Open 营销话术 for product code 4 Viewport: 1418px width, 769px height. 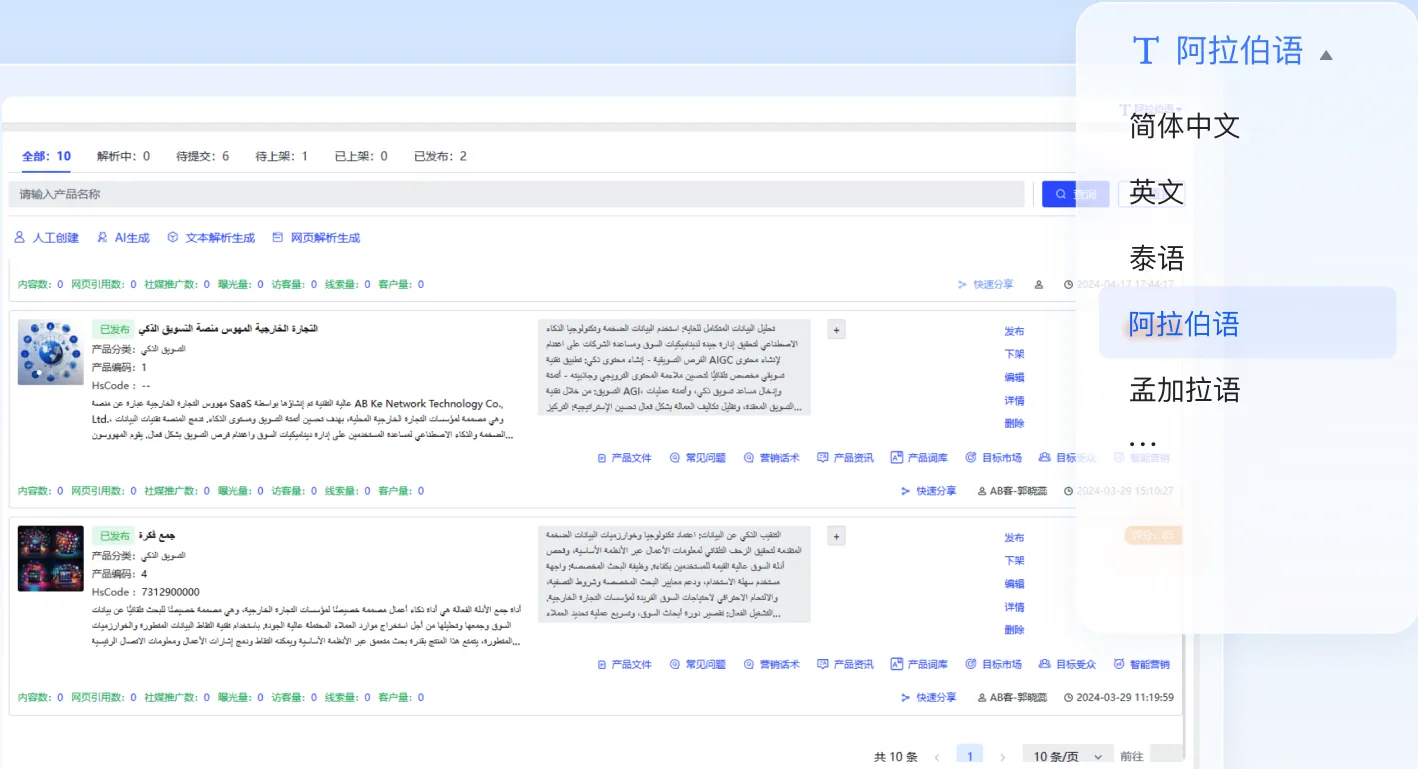[x=772, y=664]
